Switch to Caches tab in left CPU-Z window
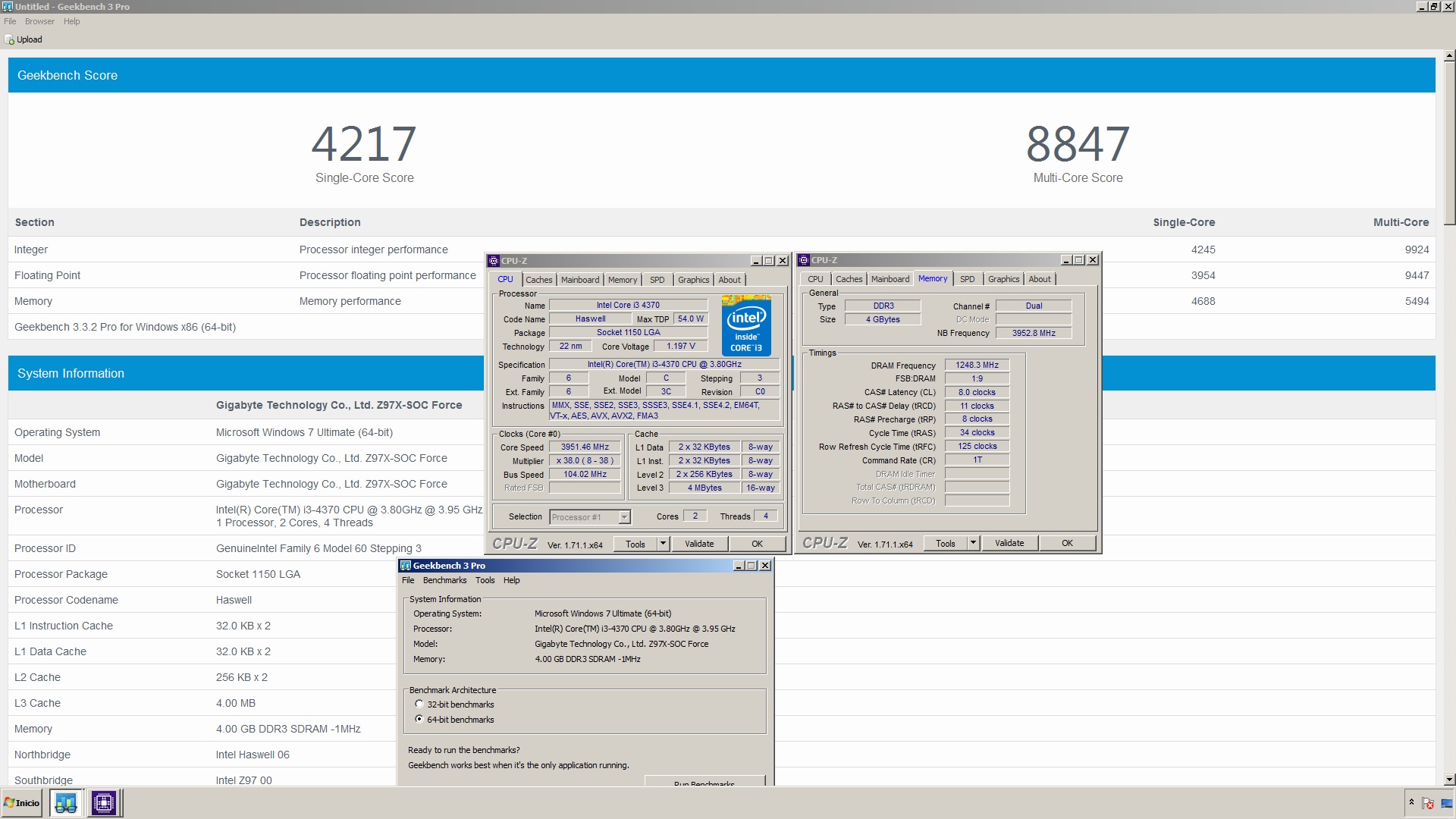This screenshot has width=1456, height=819. pyautogui.click(x=538, y=280)
